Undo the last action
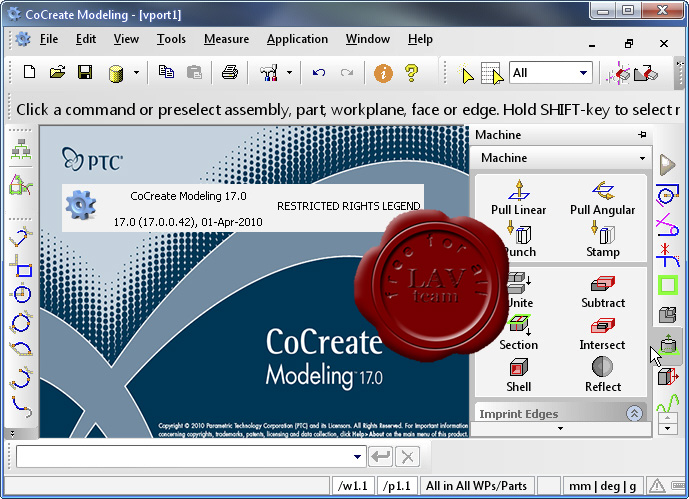 pyautogui.click(x=319, y=72)
